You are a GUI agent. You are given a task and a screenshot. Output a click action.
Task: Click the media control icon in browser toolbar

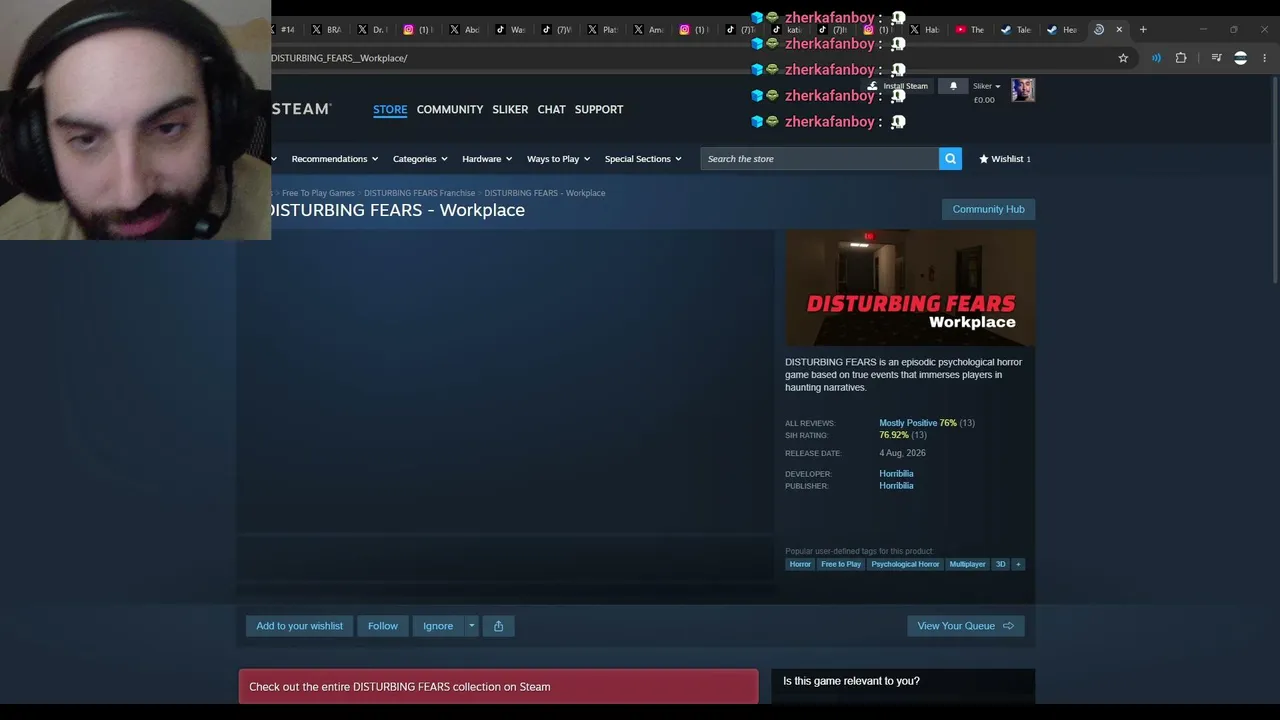(x=1216, y=58)
